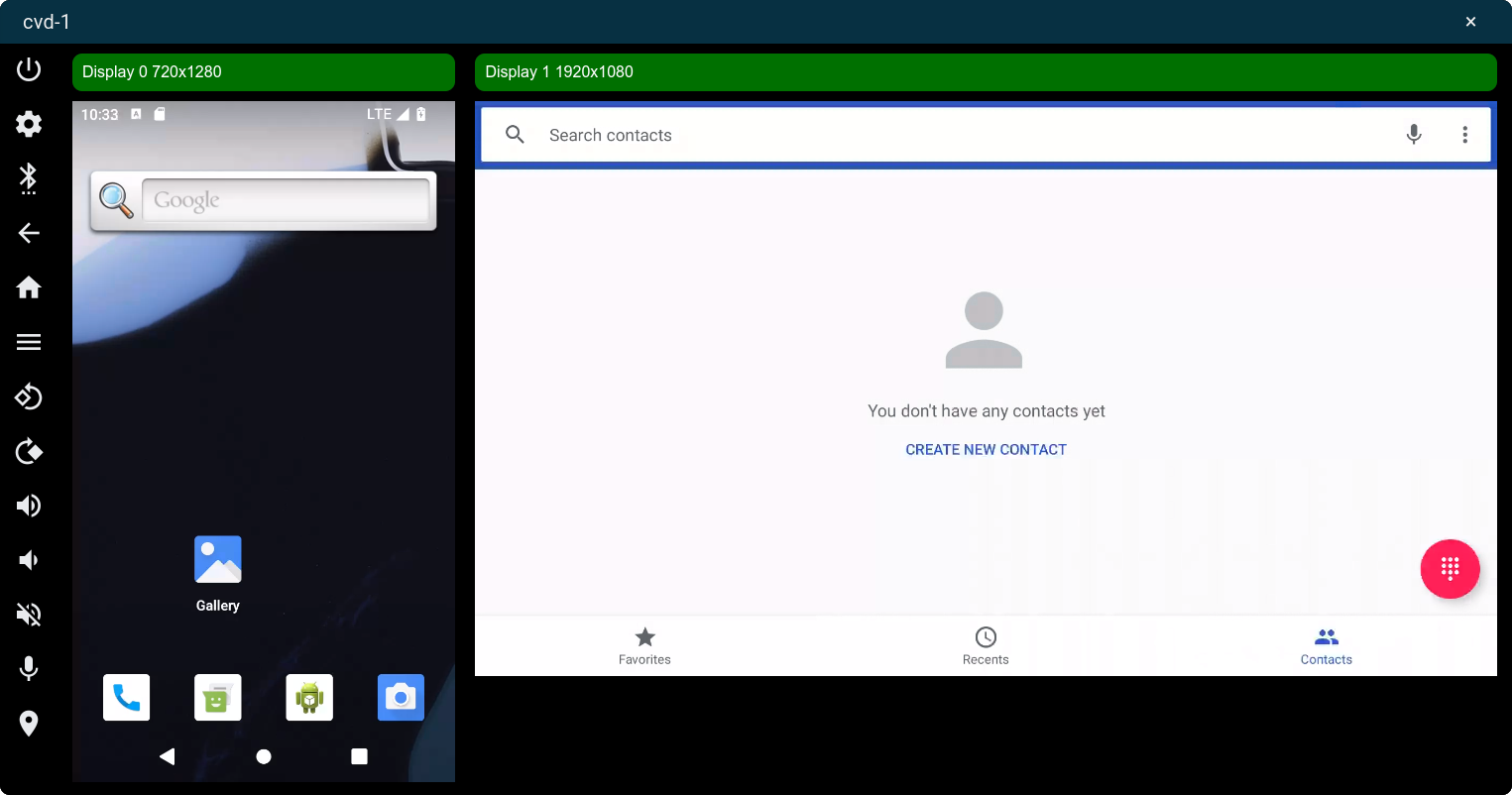Open the pink dialpad button
The image size is (1512, 795).
[1450, 569]
